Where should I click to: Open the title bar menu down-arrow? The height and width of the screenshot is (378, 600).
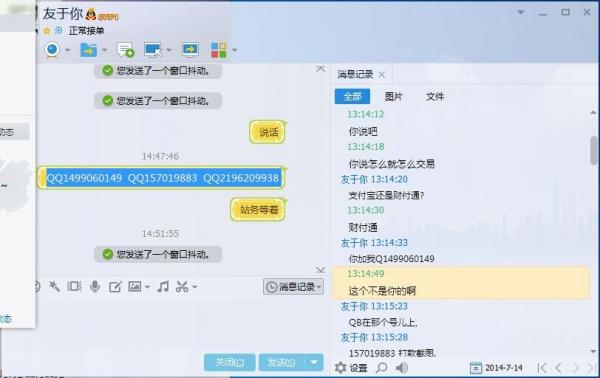521,12
